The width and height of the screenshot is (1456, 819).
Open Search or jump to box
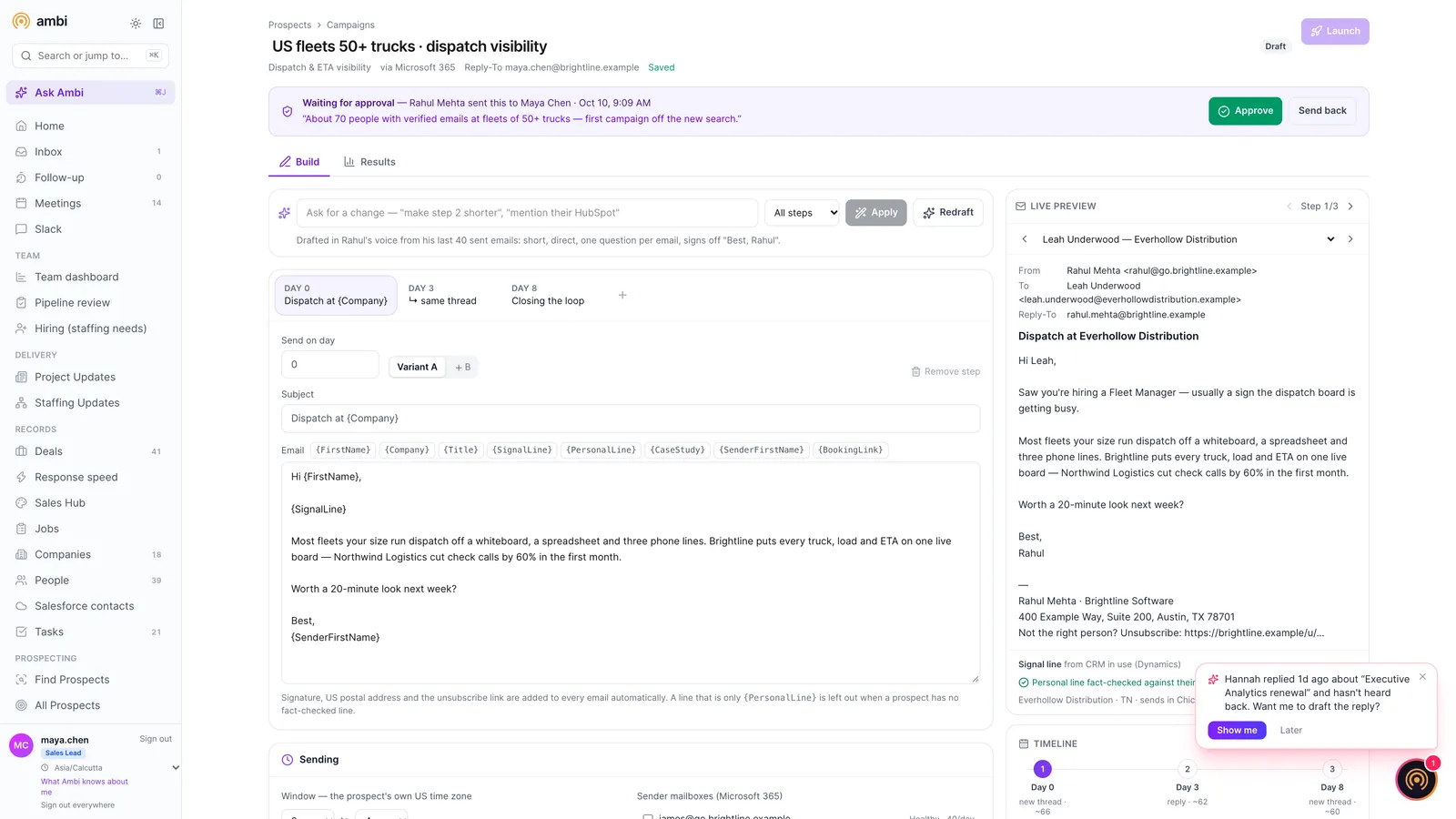click(x=90, y=56)
